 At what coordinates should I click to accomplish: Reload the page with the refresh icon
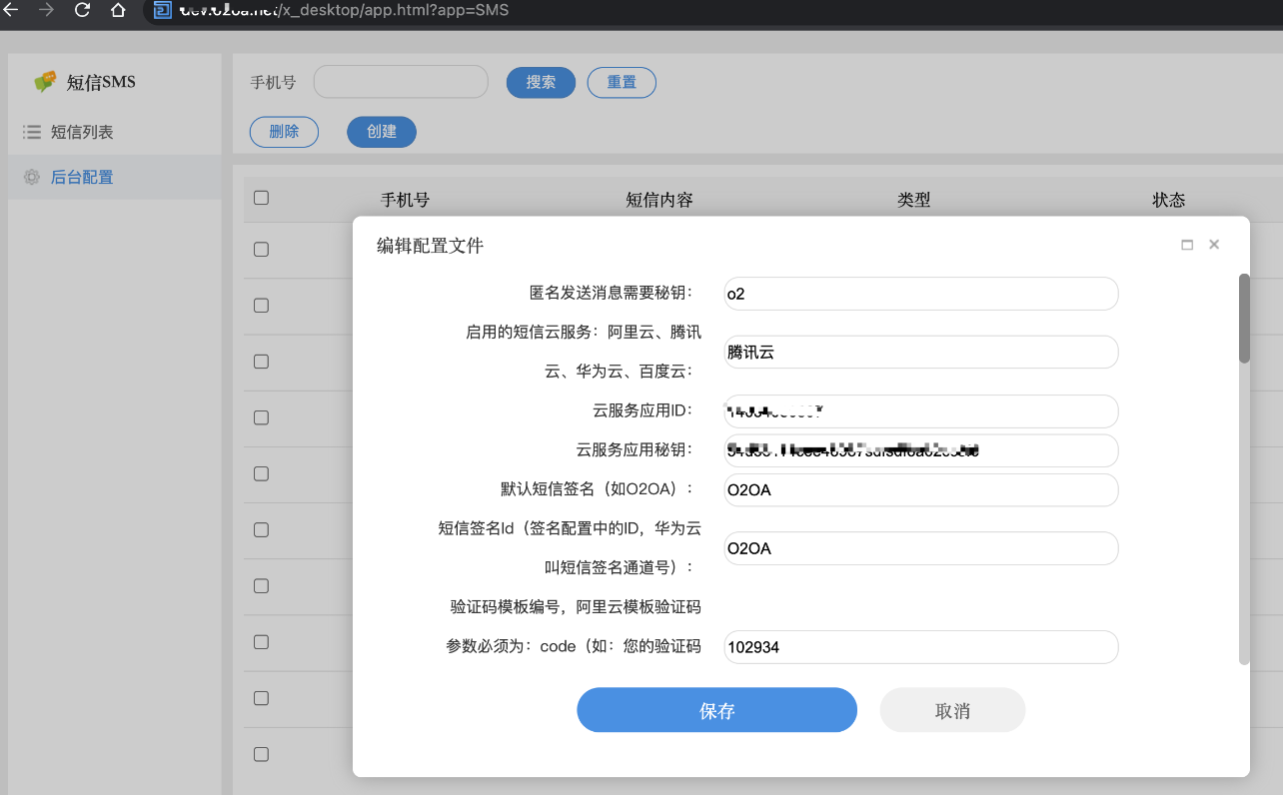(x=82, y=10)
